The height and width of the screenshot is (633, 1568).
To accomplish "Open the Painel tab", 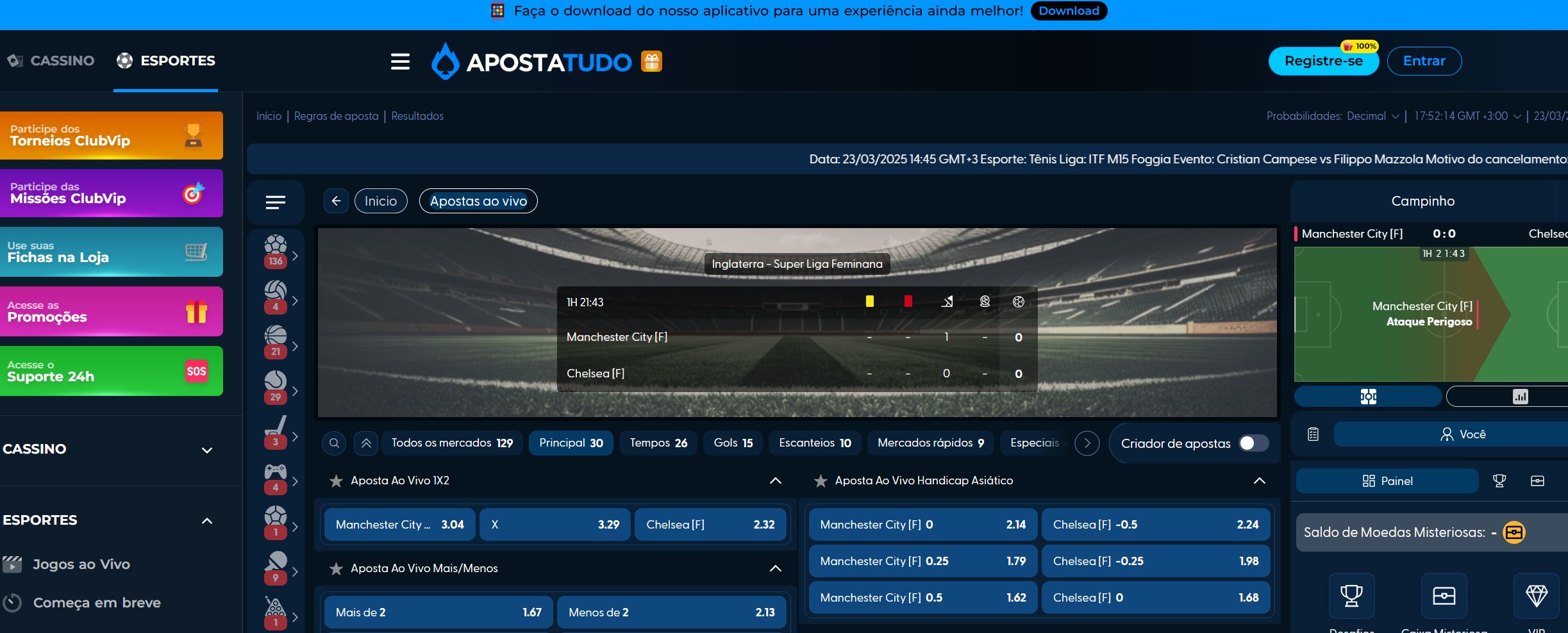I will click(x=1387, y=481).
